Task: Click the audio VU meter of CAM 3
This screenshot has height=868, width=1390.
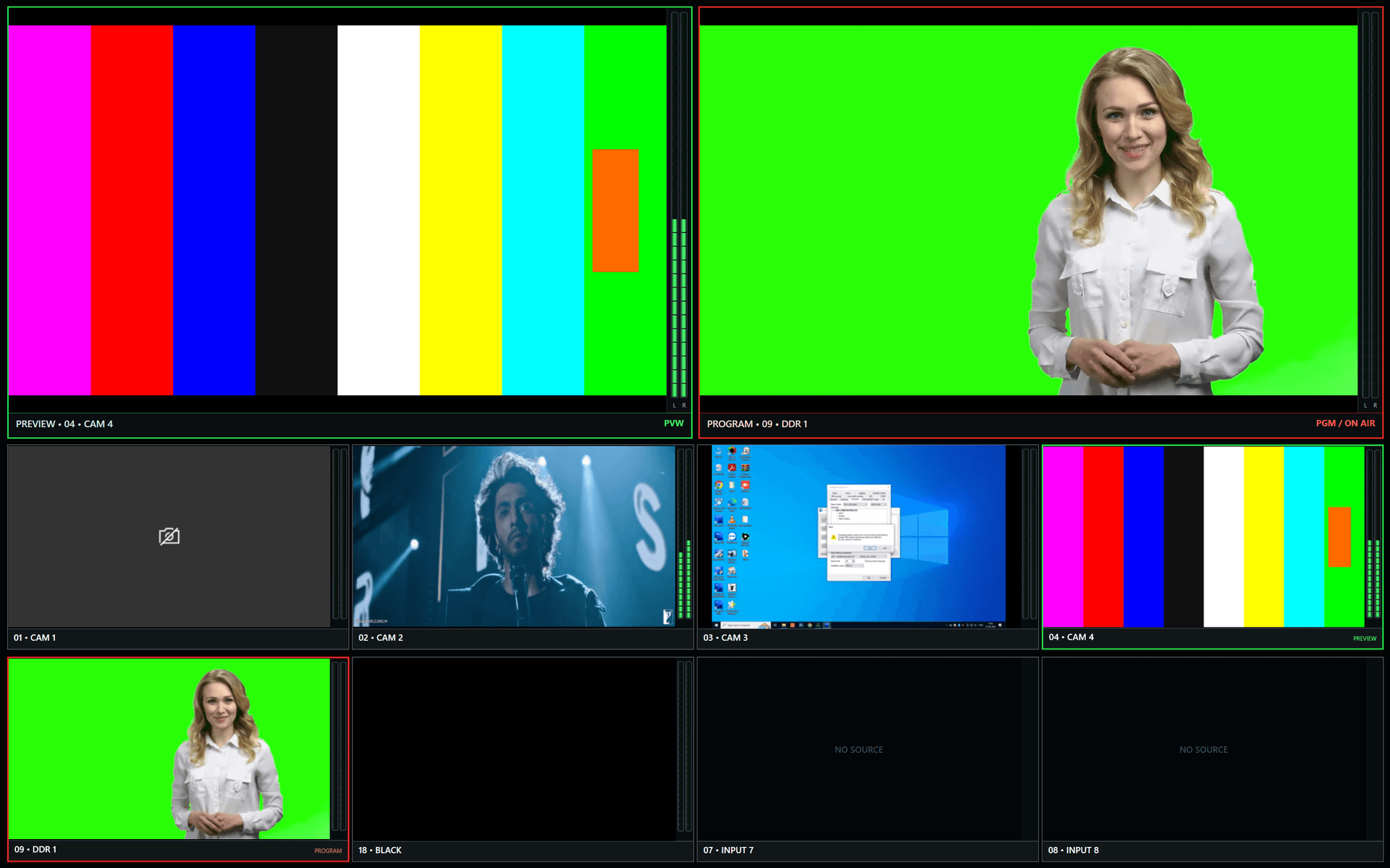Action: click(1029, 534)
